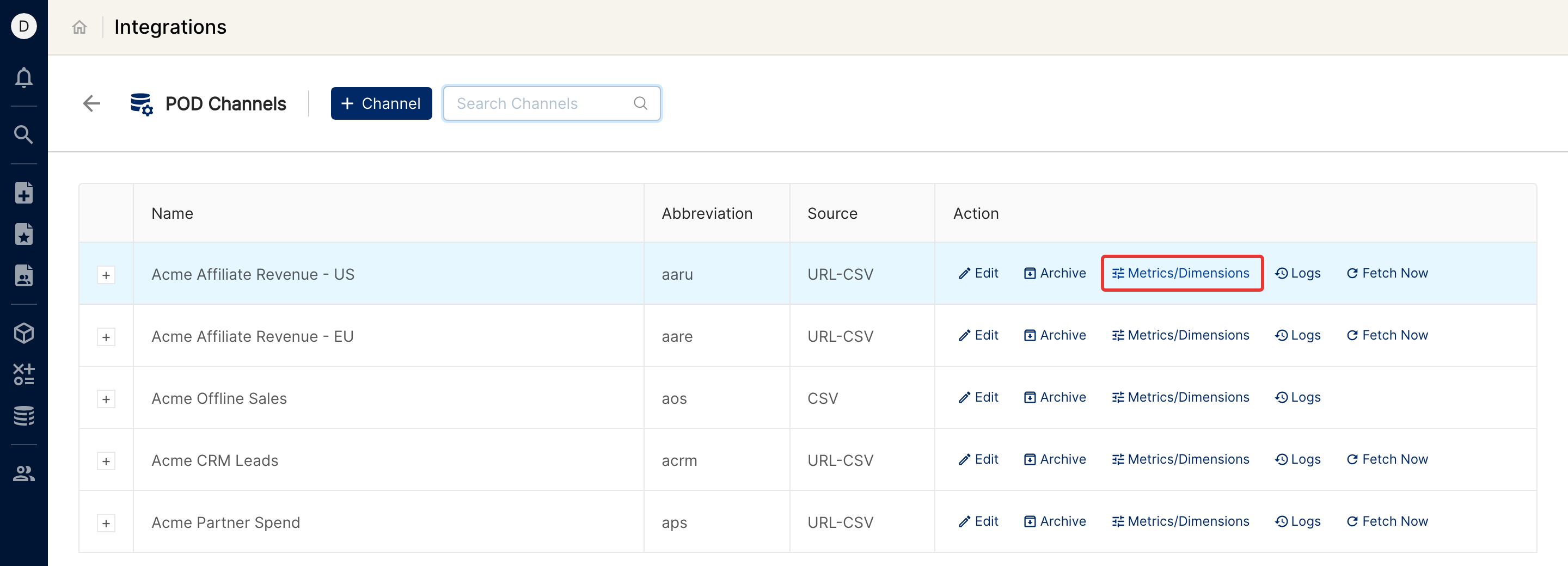Open the database stack sidebar icon

coord(24,416)
